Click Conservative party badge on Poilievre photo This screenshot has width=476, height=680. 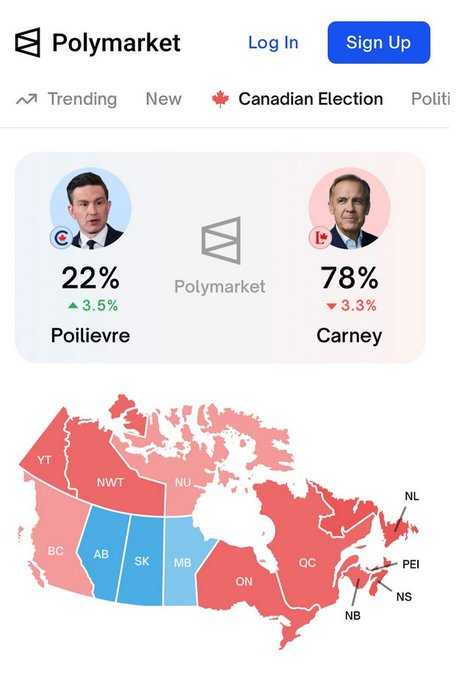(62, 238)
